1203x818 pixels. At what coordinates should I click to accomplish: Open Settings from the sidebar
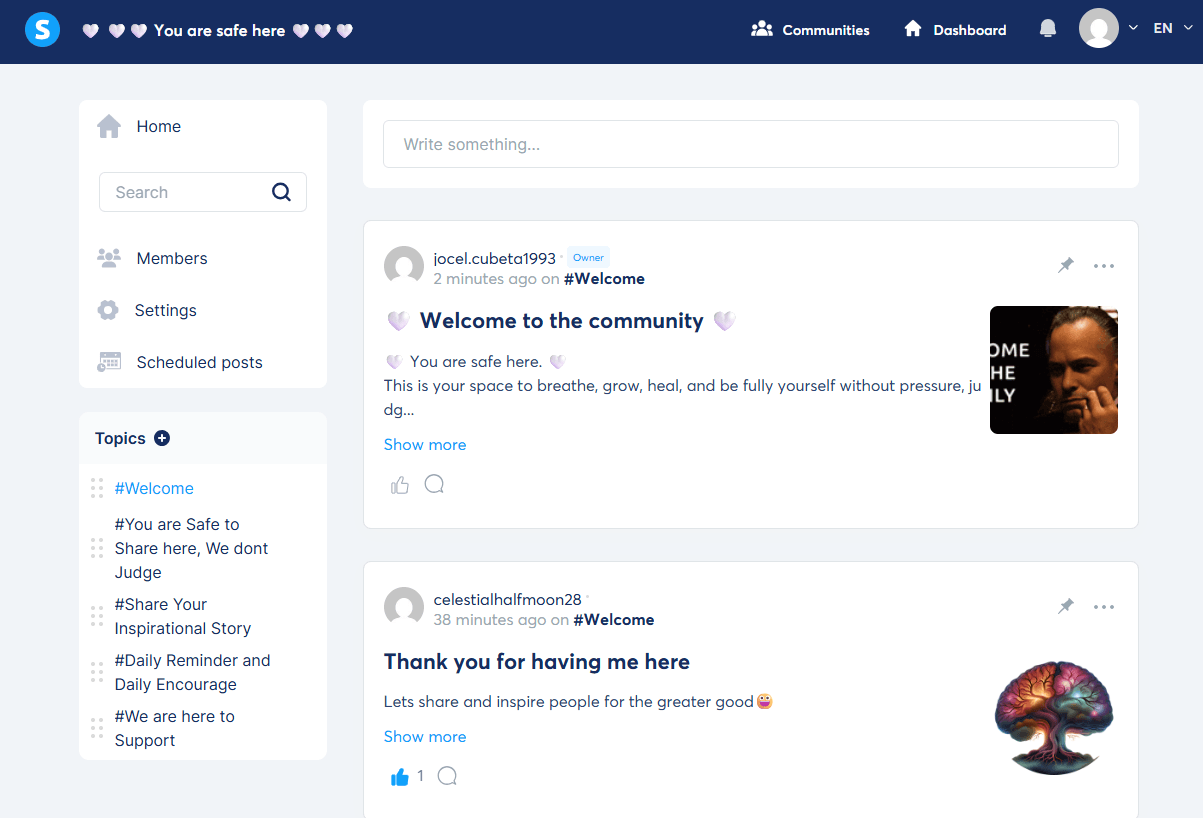165,310
